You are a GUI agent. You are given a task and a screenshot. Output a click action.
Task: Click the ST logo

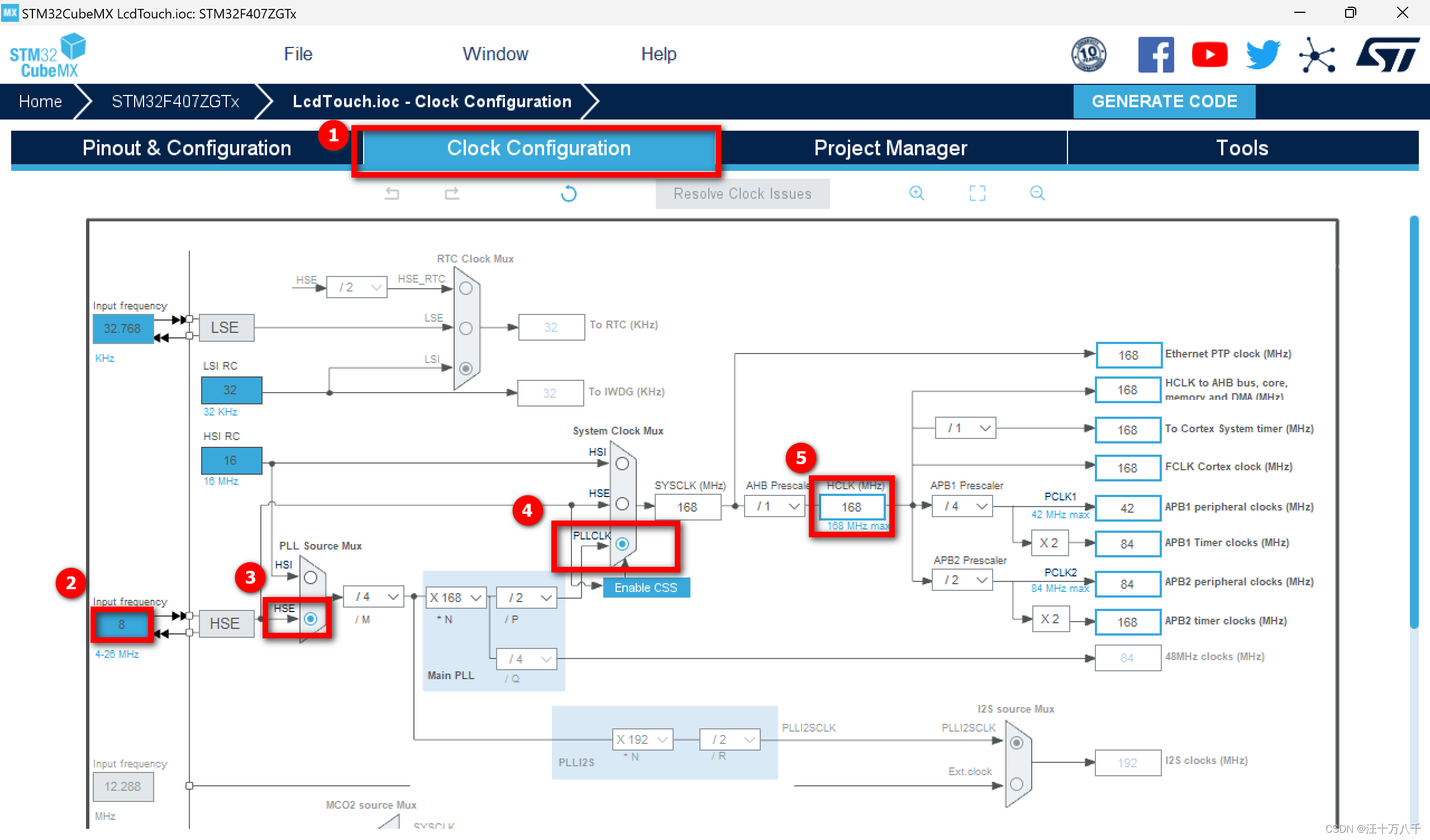click(x=1388, y=55)
